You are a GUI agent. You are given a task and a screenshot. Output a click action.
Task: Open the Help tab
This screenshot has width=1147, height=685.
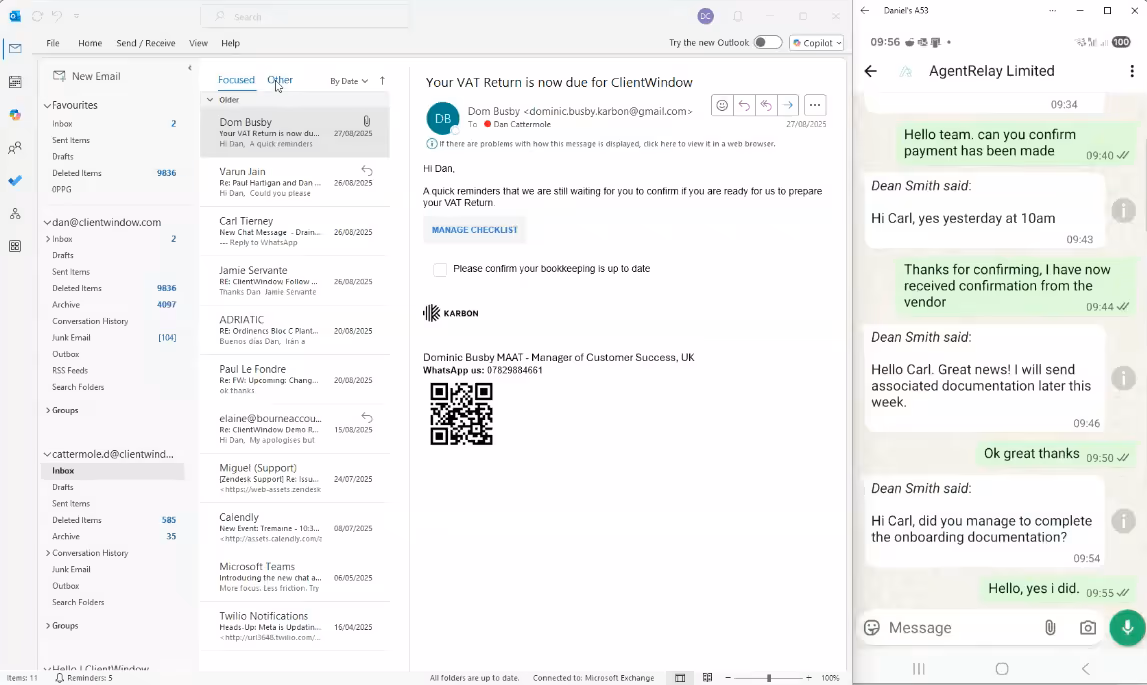[x=230, y=43]
